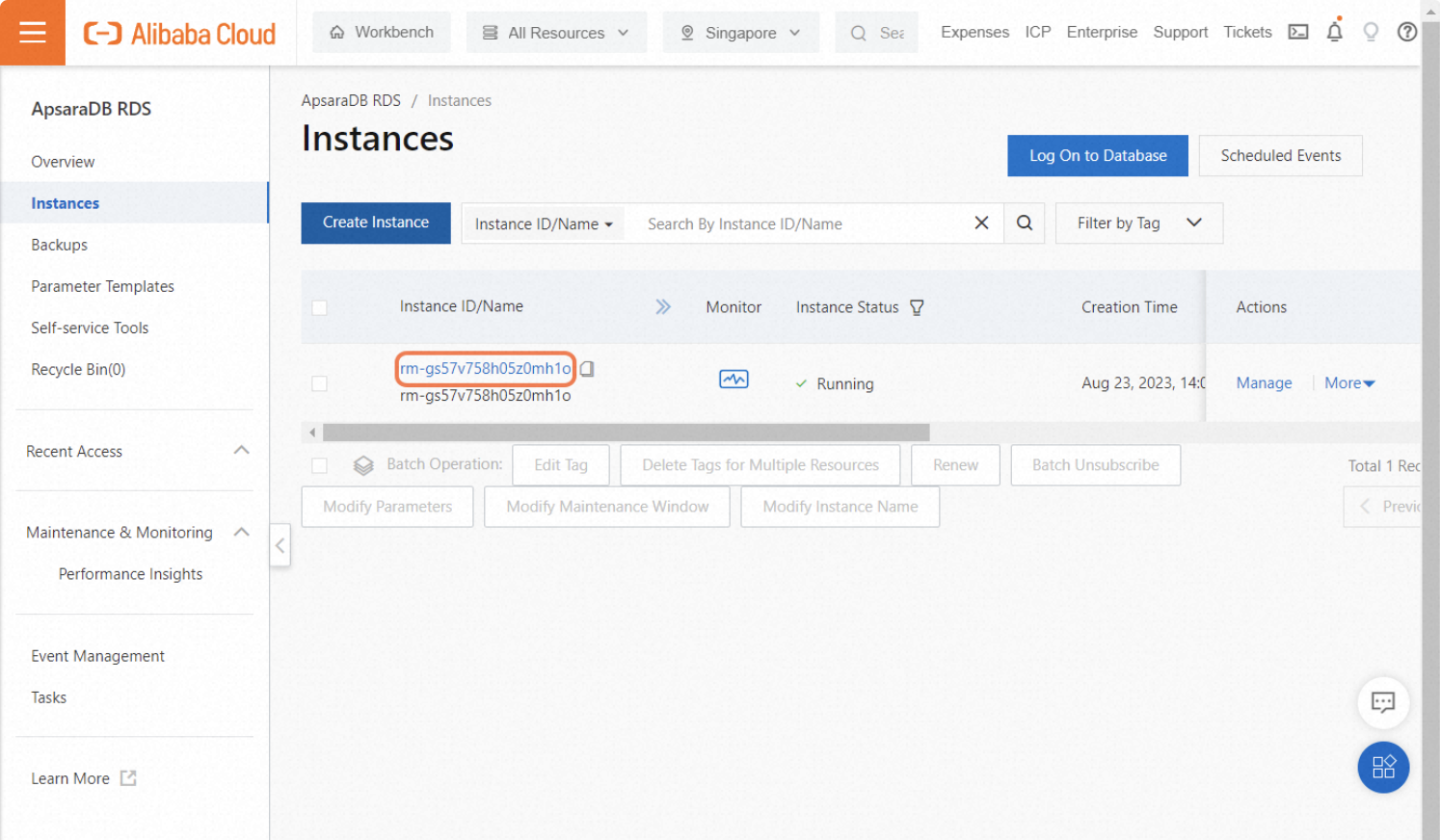Expand columns with the double-arrow icon
The image size is (1440, 840).
(663, 306)
